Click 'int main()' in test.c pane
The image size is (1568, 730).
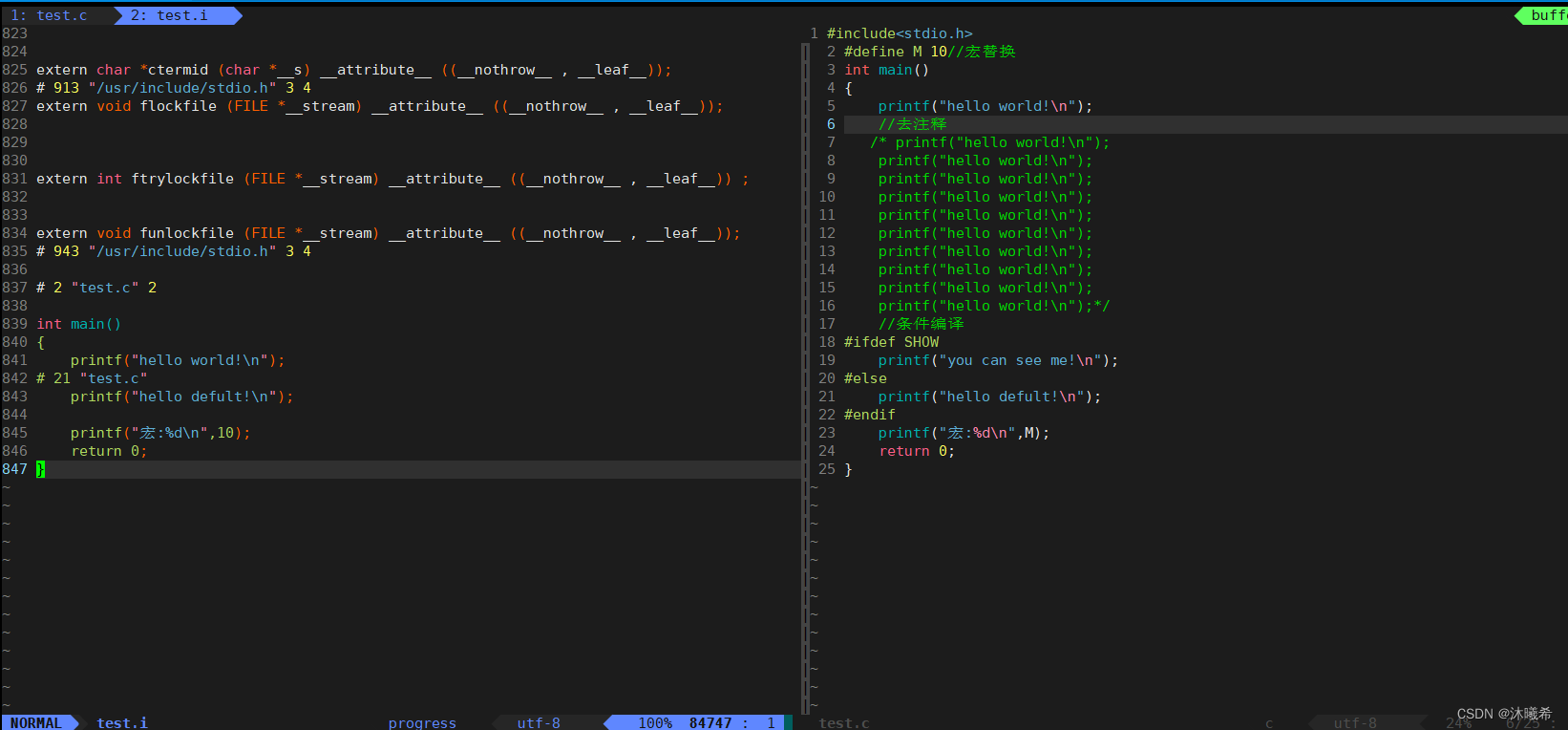(886, 70)
